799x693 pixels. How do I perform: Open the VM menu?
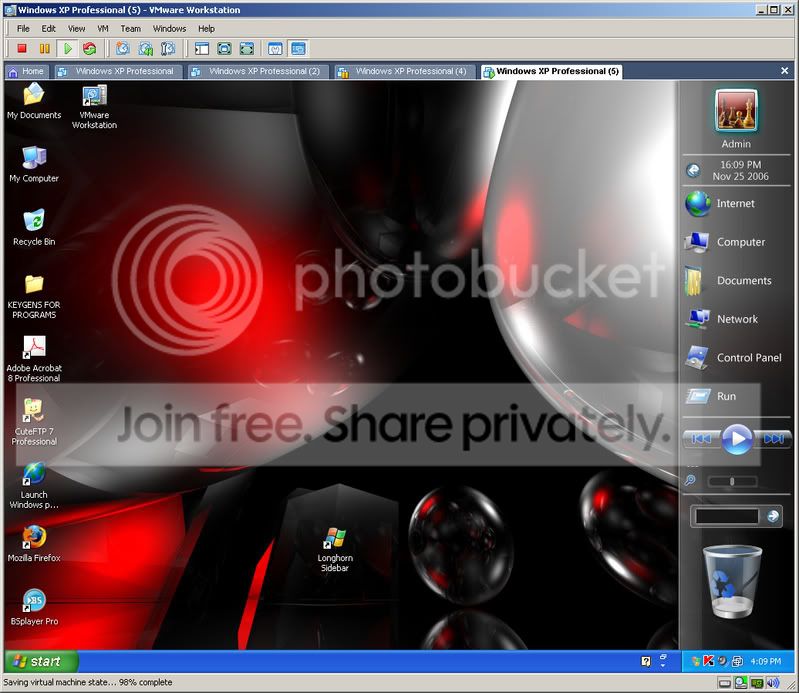[x=103, y=29]
